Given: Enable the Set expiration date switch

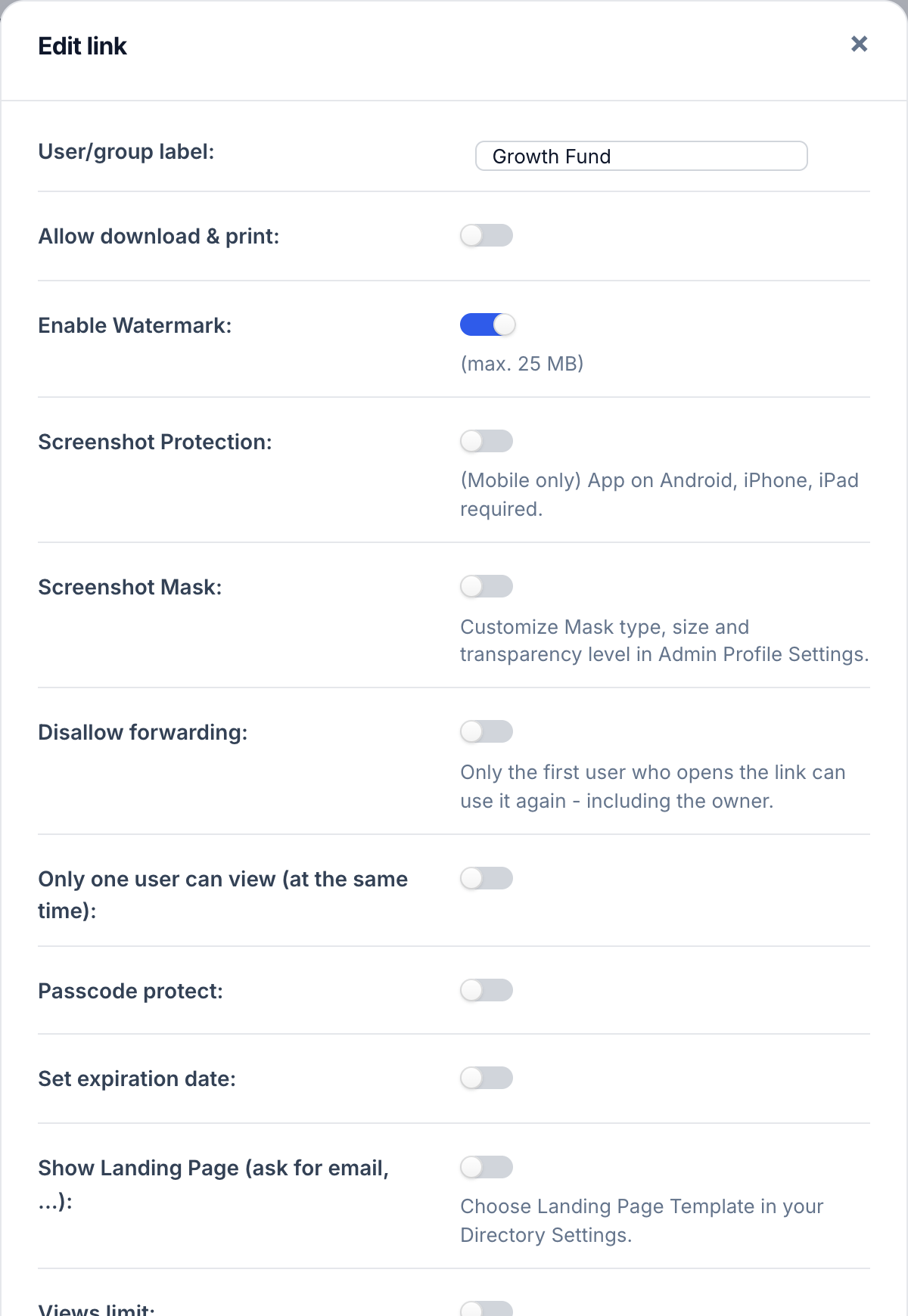Looking at the screenshot, I should pyautogui.click(x=487, y=1078).
